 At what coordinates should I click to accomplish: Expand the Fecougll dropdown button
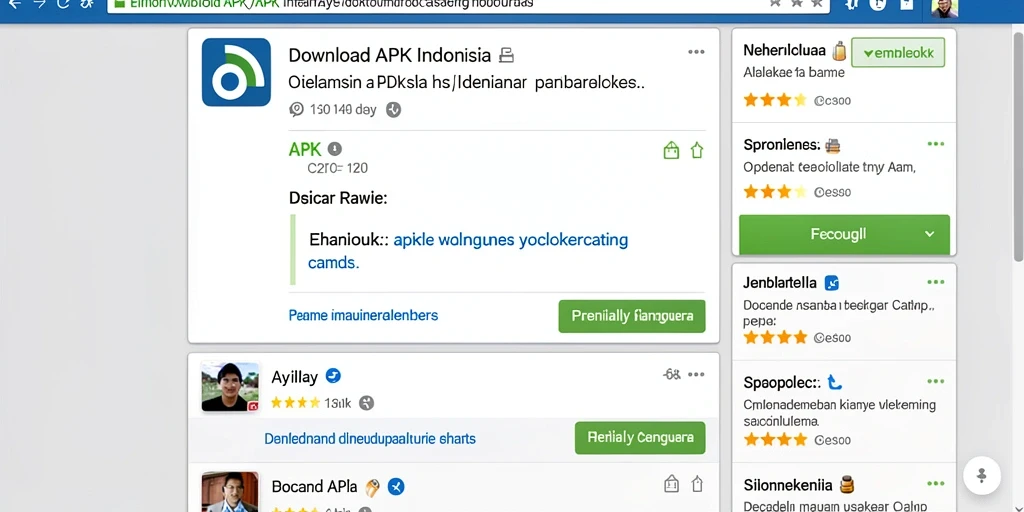pyautogui.click(x=844, y=234)
